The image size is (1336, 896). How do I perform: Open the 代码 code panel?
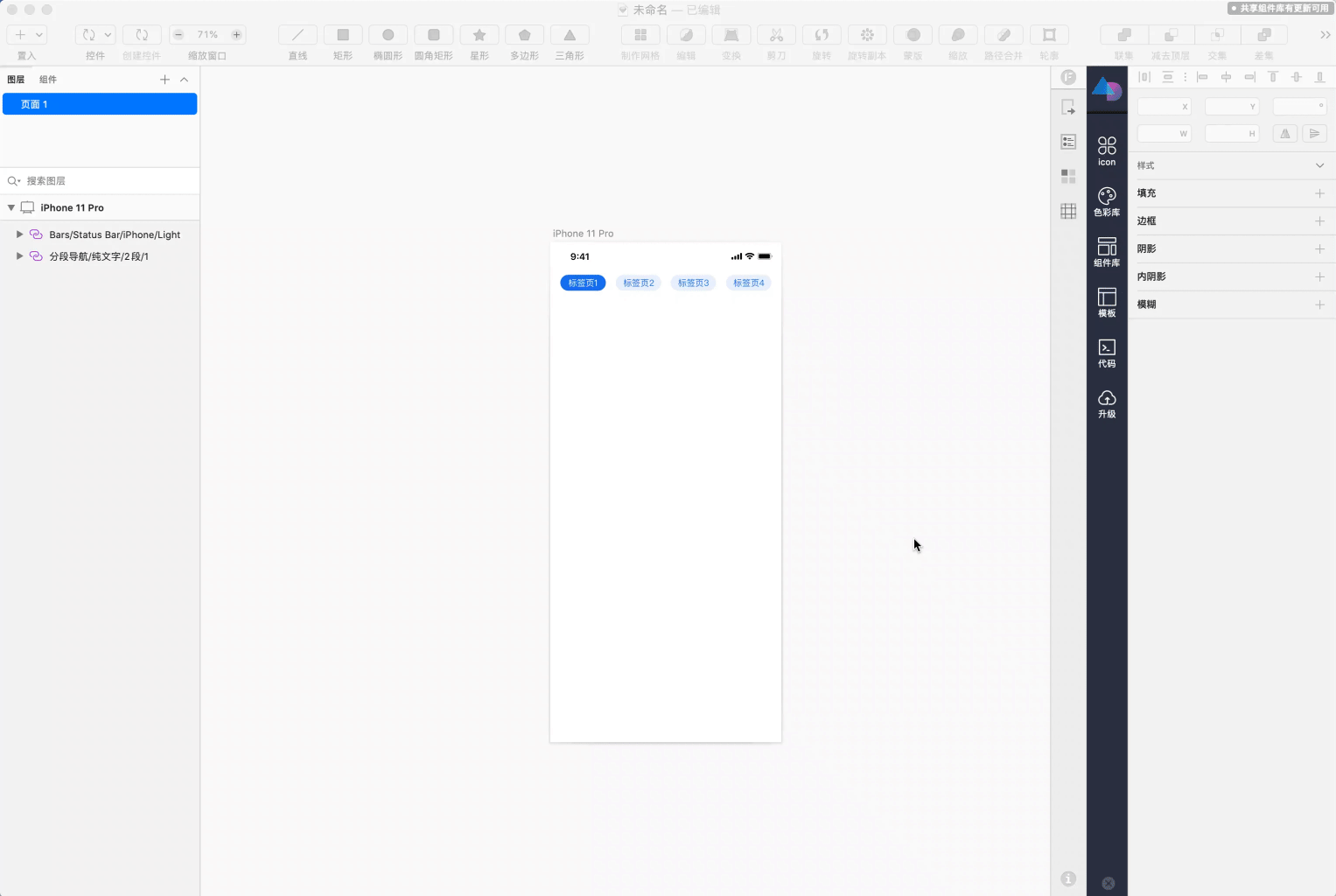1107,353
